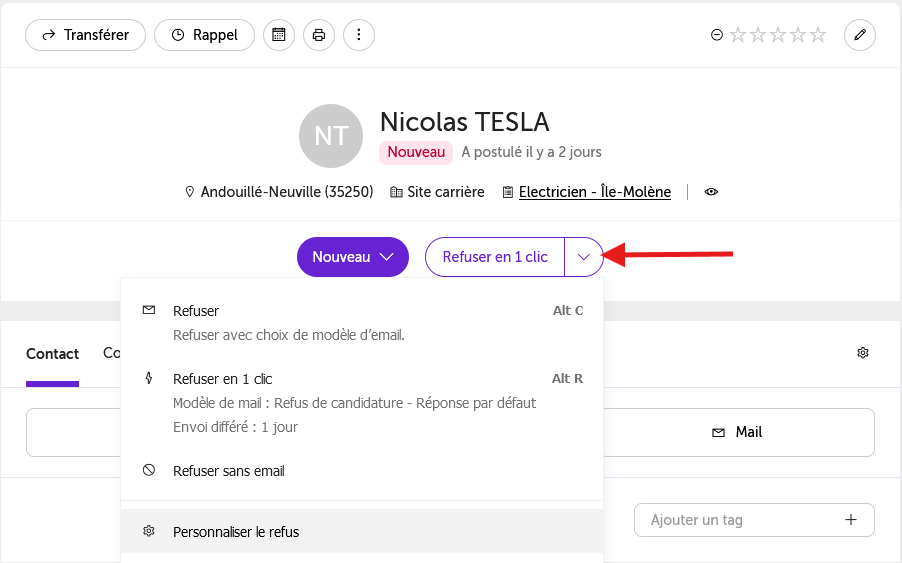
Task: Rate candidate with third star
Action: pyautogui.click(x=778, y=35)
